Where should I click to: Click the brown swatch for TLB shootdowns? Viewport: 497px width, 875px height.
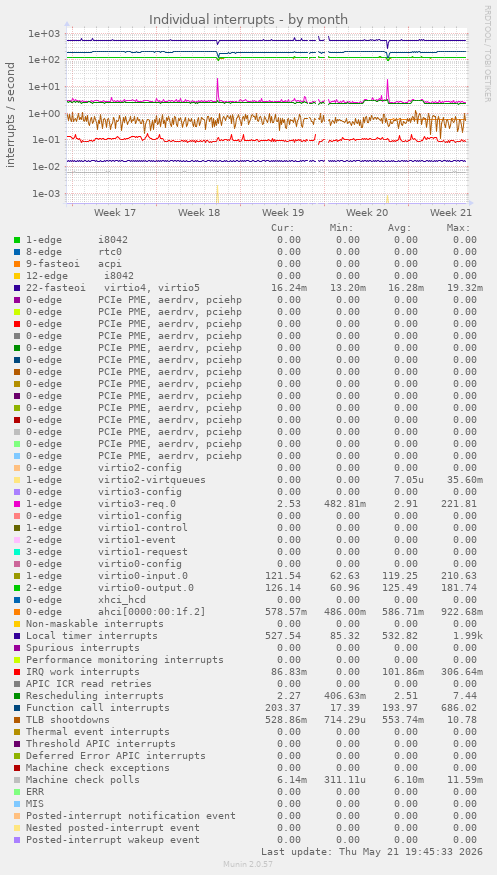17,720
